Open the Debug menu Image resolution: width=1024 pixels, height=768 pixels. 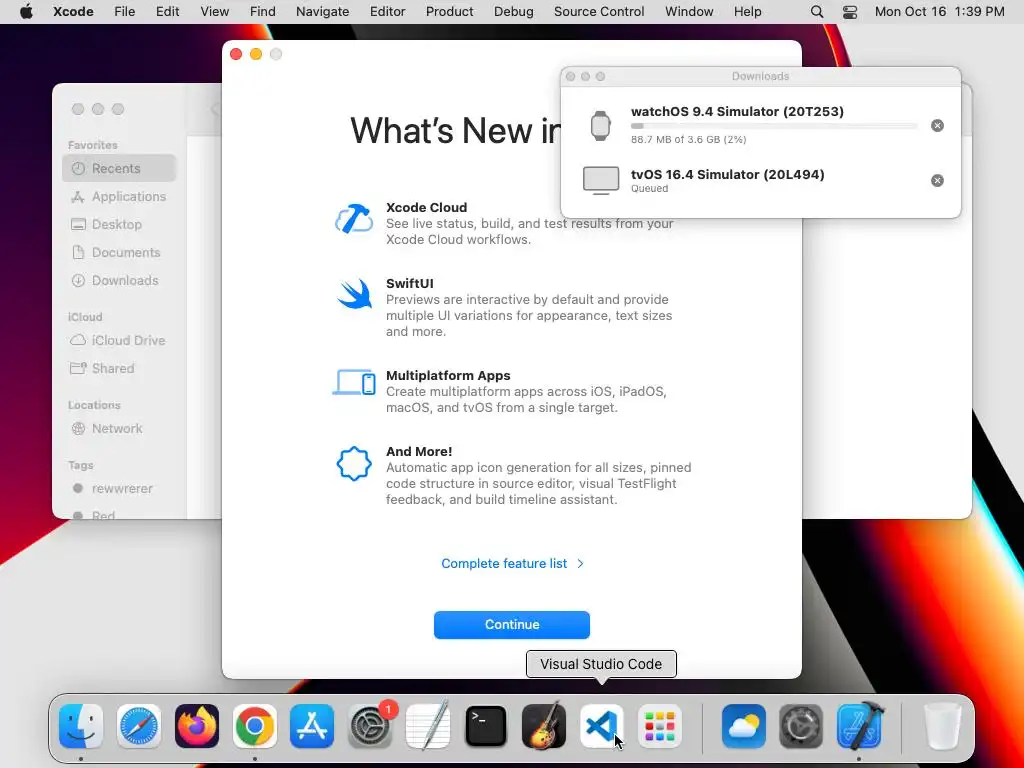pyautogui.click(x=513, y=12)
